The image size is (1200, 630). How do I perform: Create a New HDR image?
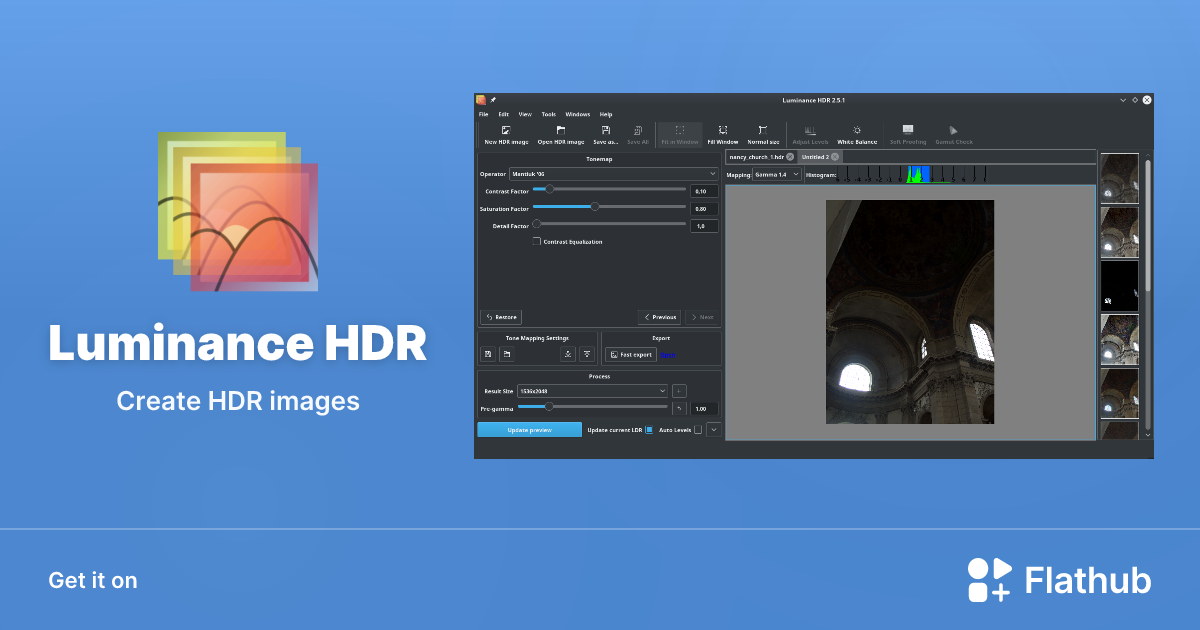[505, 133]
